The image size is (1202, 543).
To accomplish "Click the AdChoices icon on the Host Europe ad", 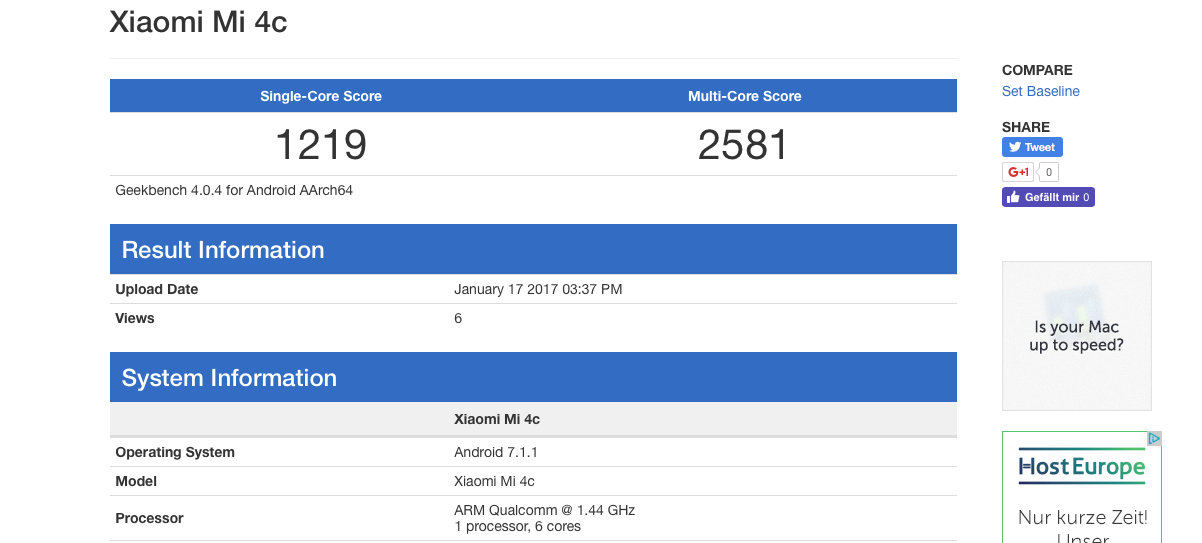I will point(1154,438).
